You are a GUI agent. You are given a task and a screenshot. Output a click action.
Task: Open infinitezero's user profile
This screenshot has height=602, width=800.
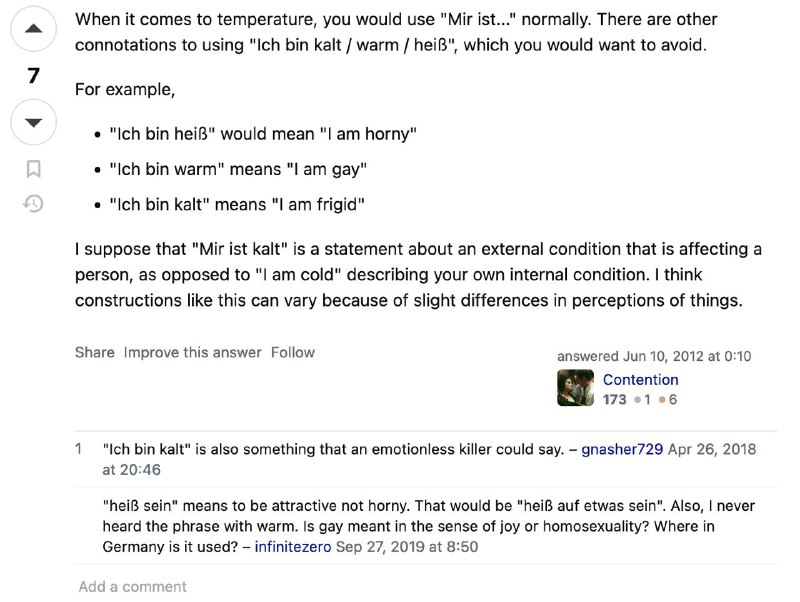coord(293,546)
